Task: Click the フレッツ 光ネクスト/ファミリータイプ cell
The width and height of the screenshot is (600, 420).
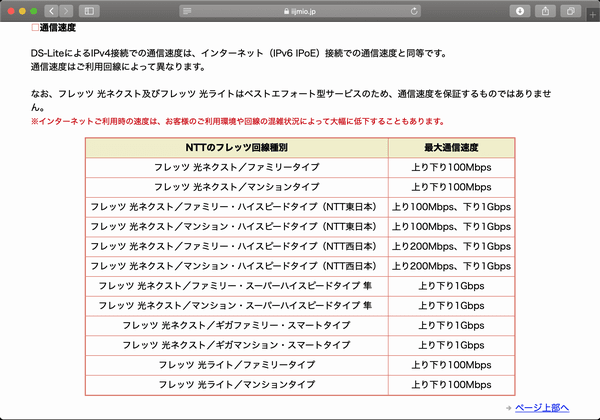Action: point(237,168)
